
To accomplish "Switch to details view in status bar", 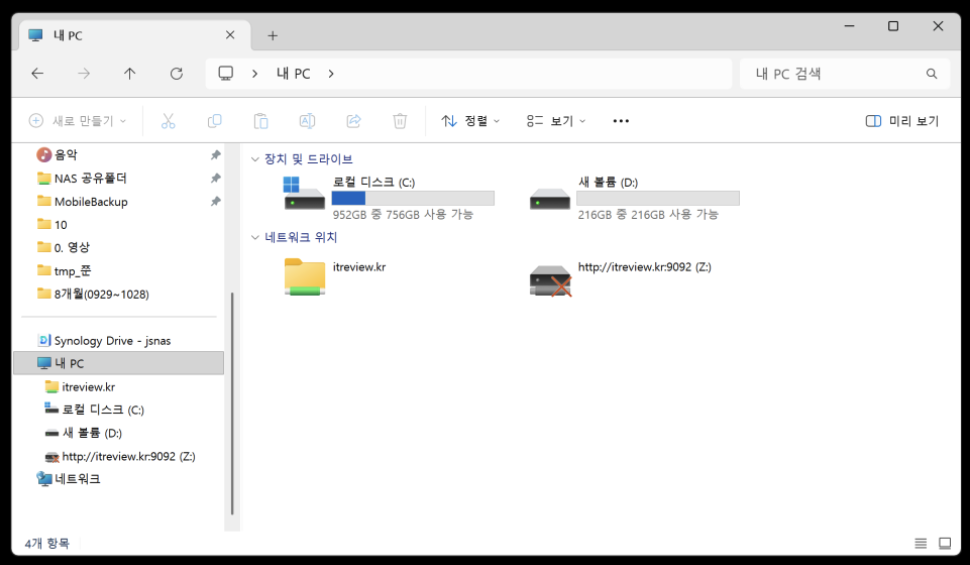I will (x=920, y=543).
